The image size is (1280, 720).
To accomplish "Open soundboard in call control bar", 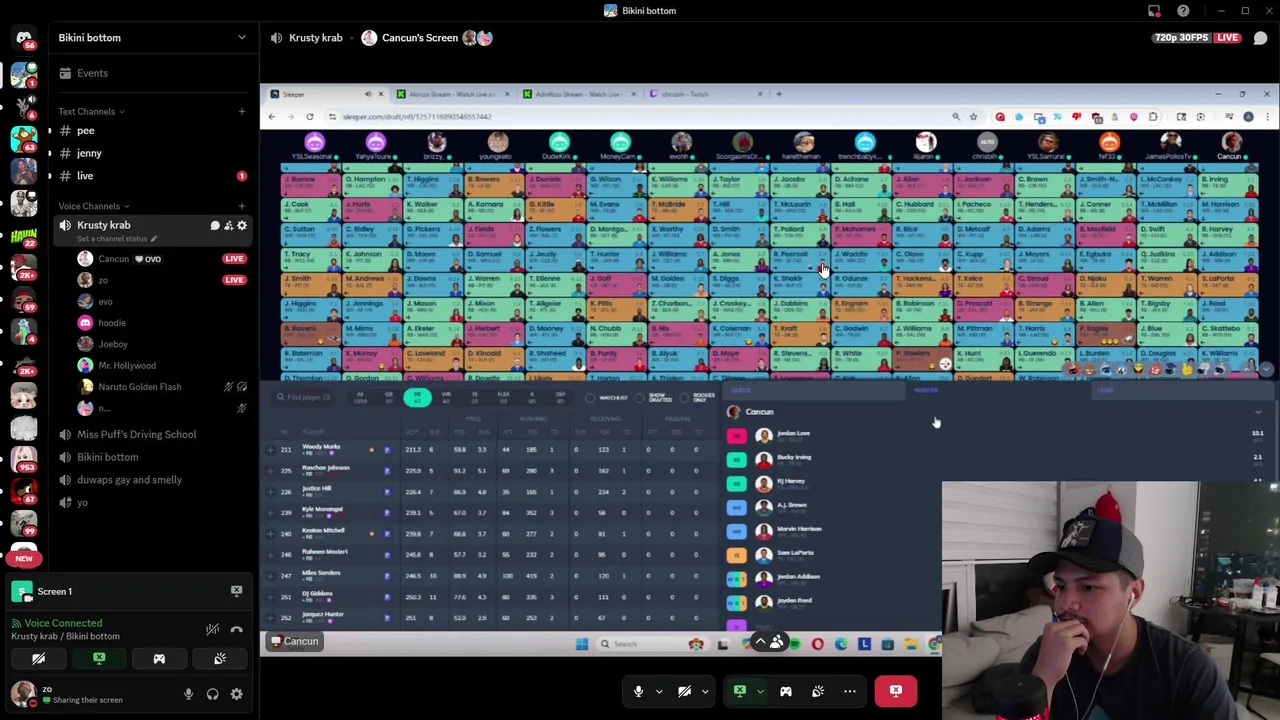I will pos(818,691).
